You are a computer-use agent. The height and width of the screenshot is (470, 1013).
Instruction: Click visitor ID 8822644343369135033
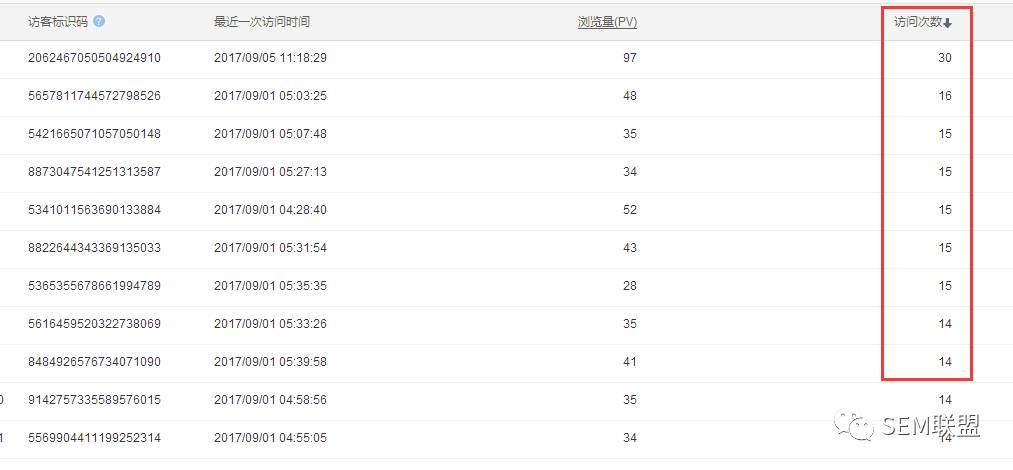(94, 248)
